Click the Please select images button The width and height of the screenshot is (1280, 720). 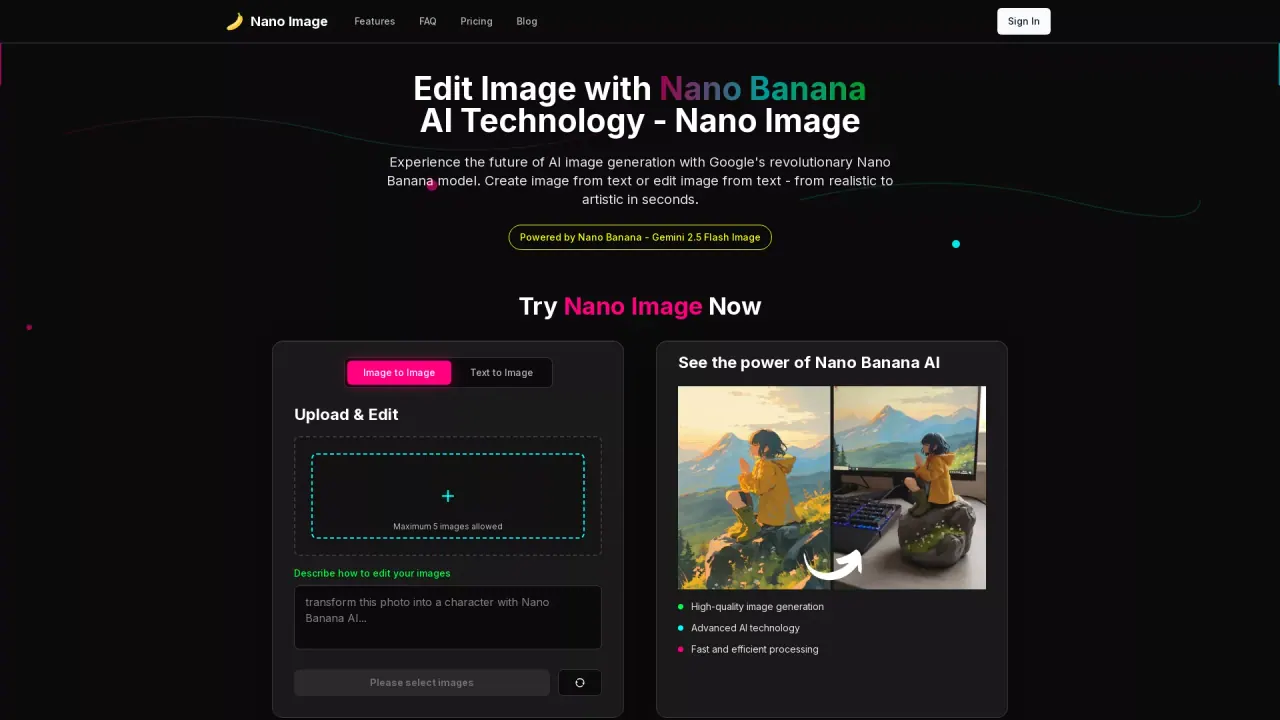(x=422, y=682)
